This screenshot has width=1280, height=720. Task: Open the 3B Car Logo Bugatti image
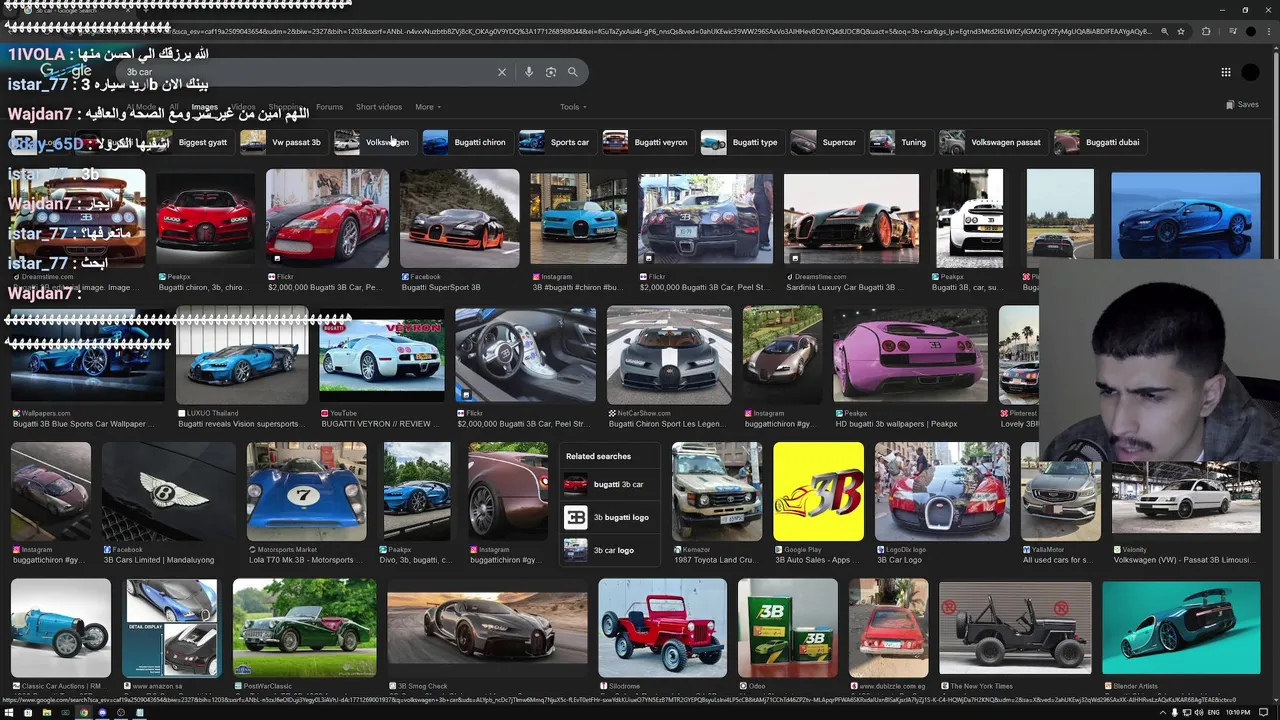click(942, 491)
